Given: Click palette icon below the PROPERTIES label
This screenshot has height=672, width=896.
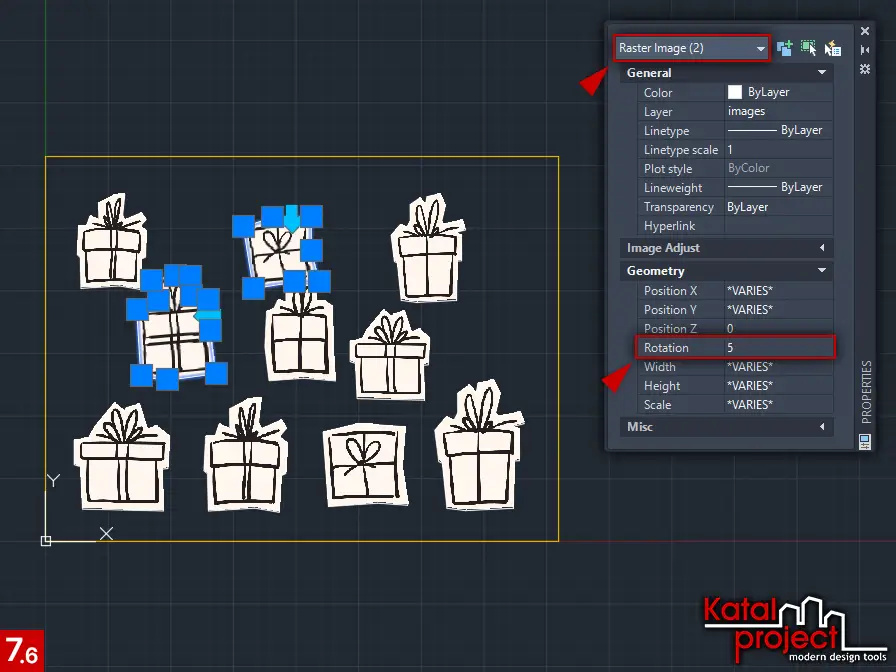Looking at the screenshot, I should [865, 441].
